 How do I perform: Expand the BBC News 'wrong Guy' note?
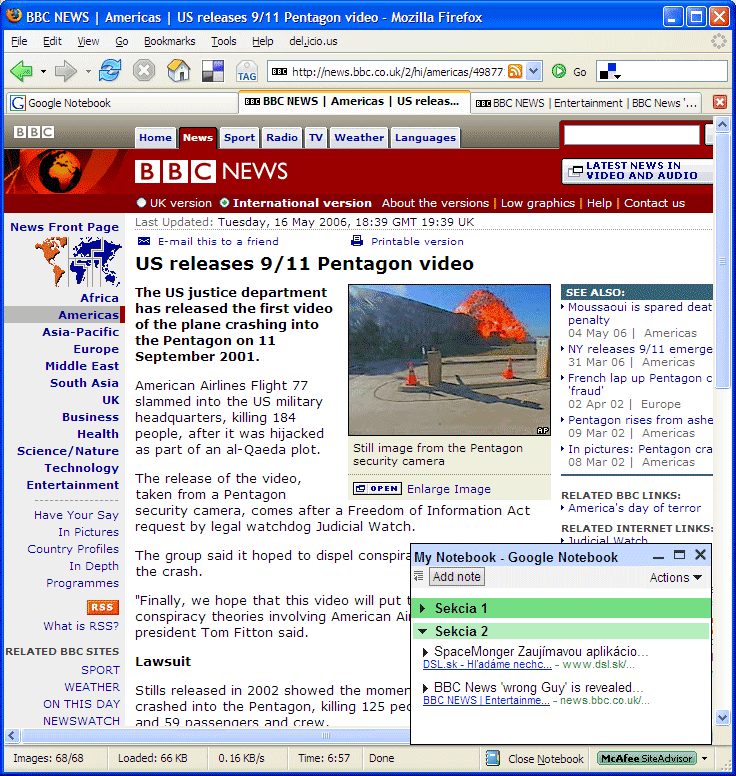tap(426, 688)
